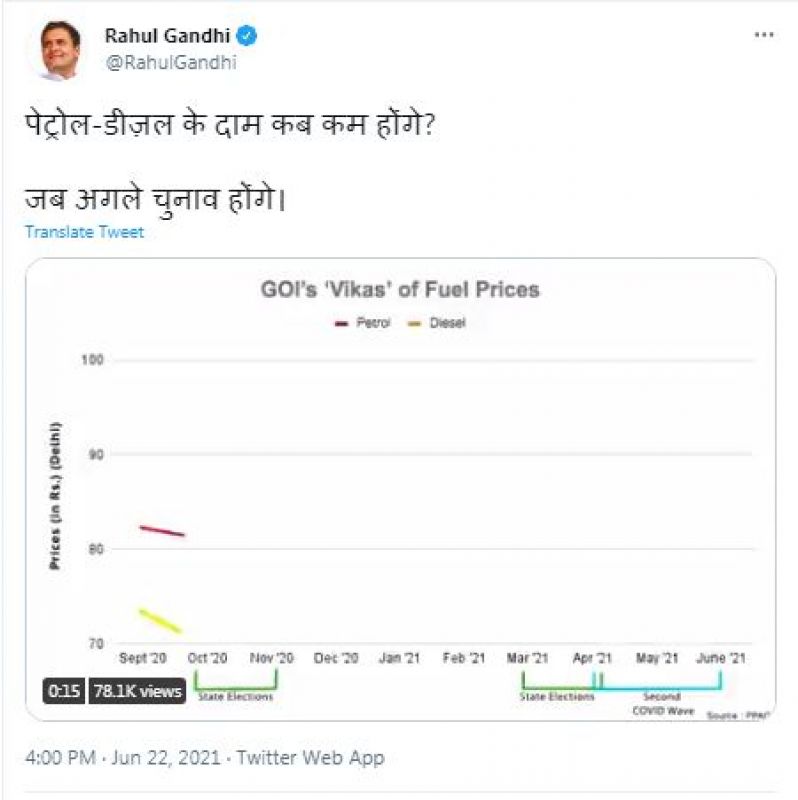Click the yellow Diesel legend swatch
This screenshot has width=798, height=800.
click(x=413, y=323)
